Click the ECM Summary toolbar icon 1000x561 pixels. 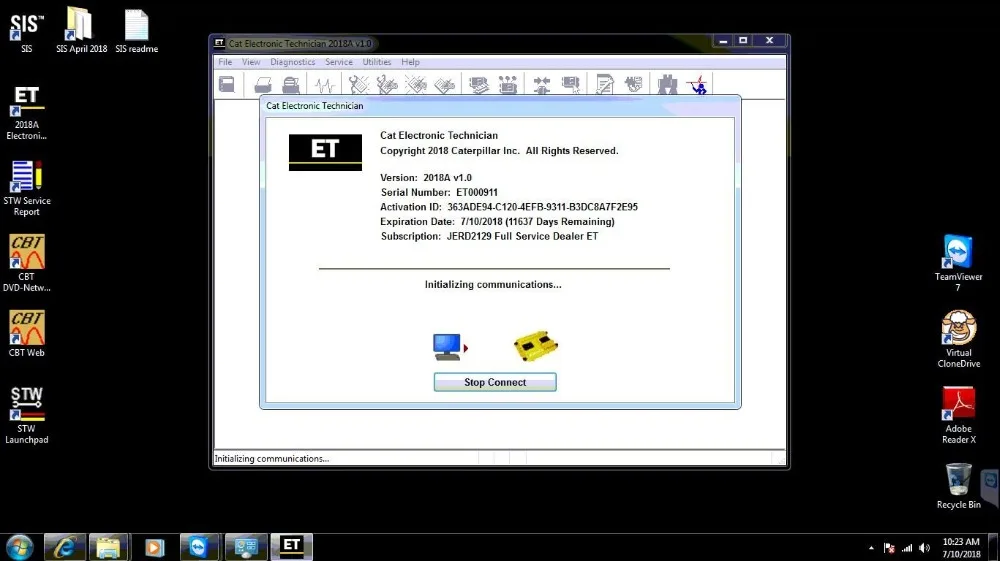pos(478,84)
